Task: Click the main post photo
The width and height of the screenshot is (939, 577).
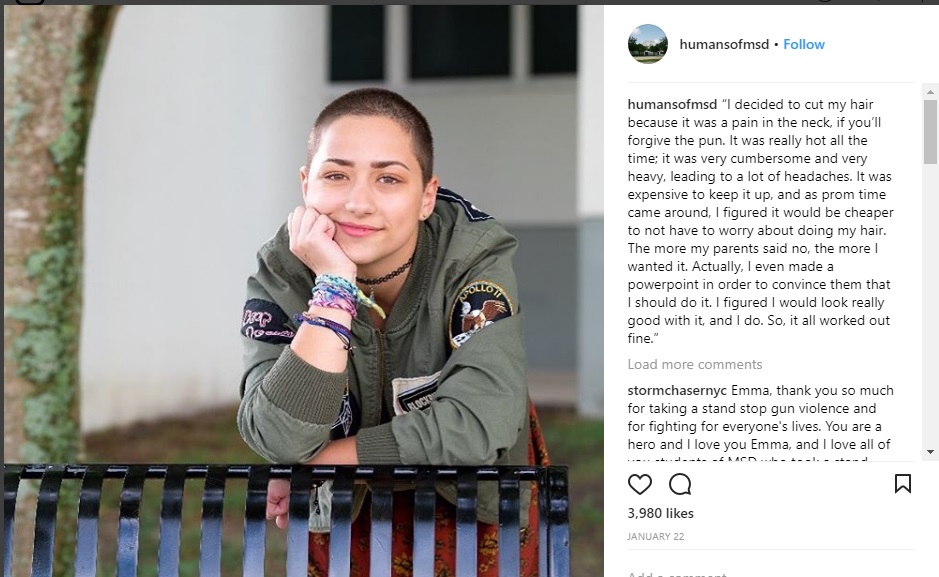Action: click(304, 291)
